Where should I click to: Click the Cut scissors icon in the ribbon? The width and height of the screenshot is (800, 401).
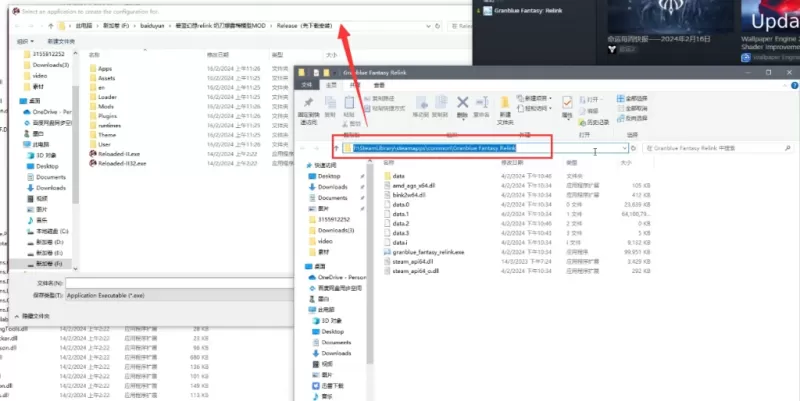click(345, 123)
